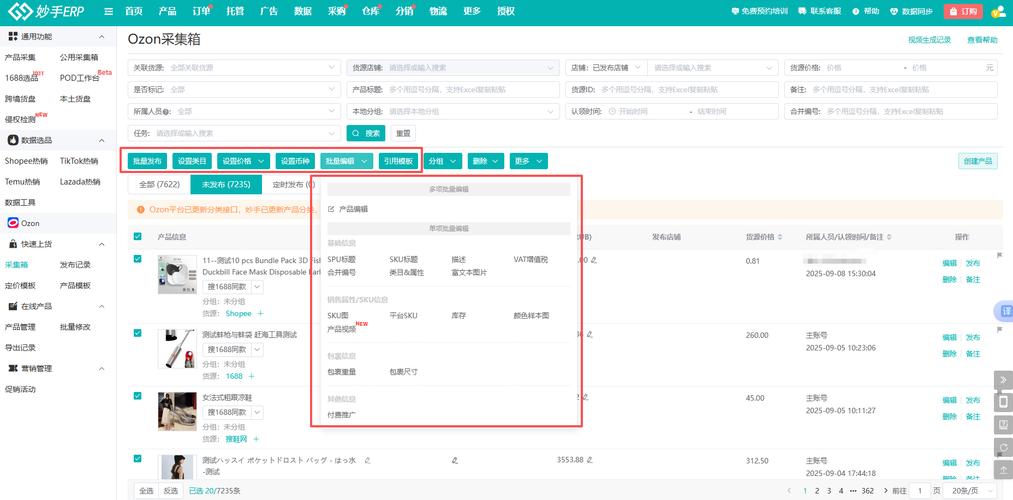Click the blue 译 translate floating button
The height and width of the screenshot is (500, 1013).
tap(1003, 311)
